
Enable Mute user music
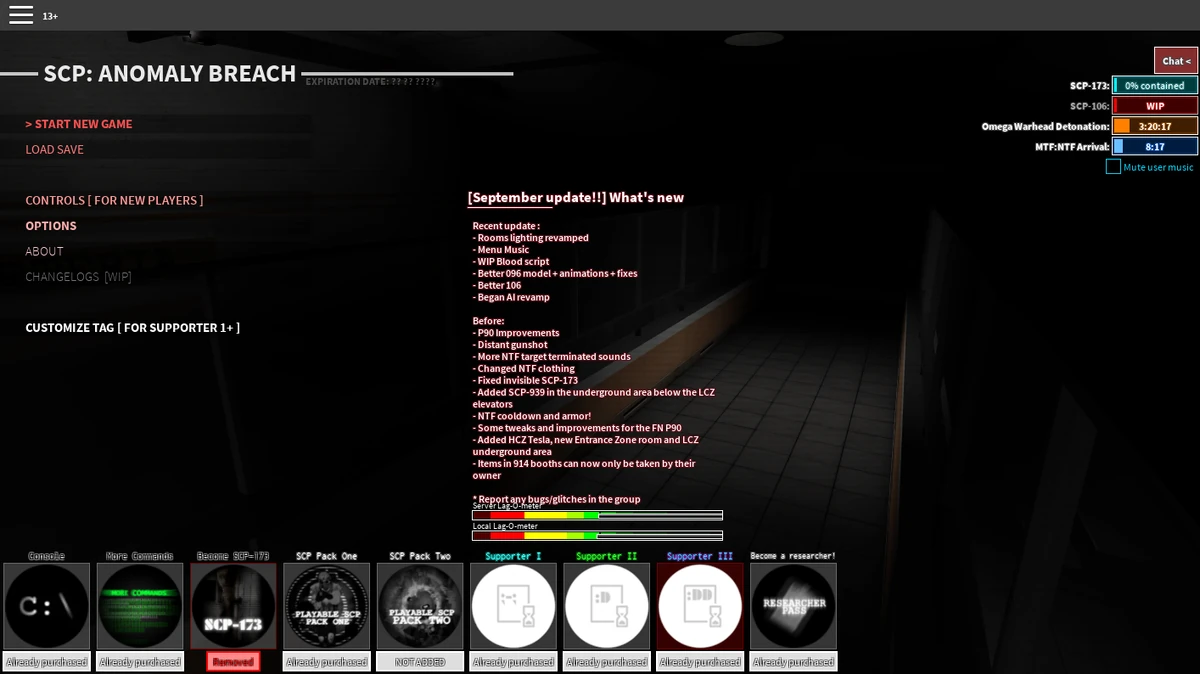[1114, 167]
